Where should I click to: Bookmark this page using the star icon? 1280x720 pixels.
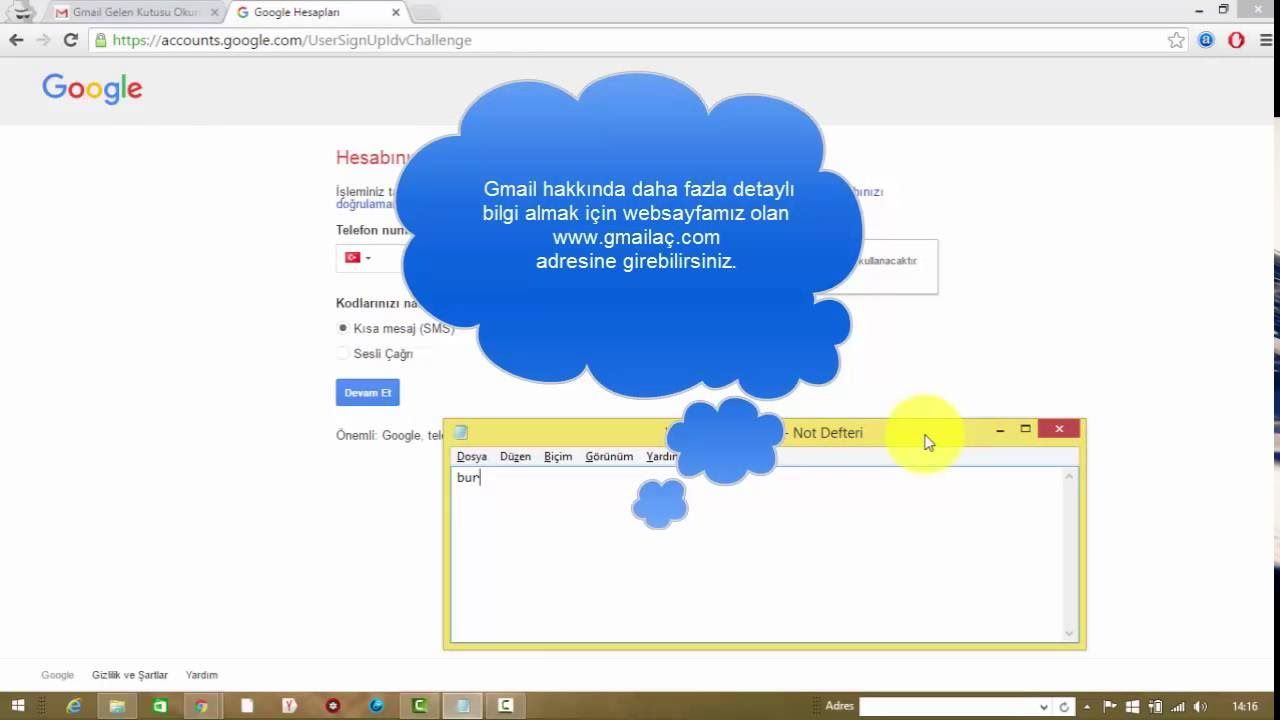(1176, 40)
